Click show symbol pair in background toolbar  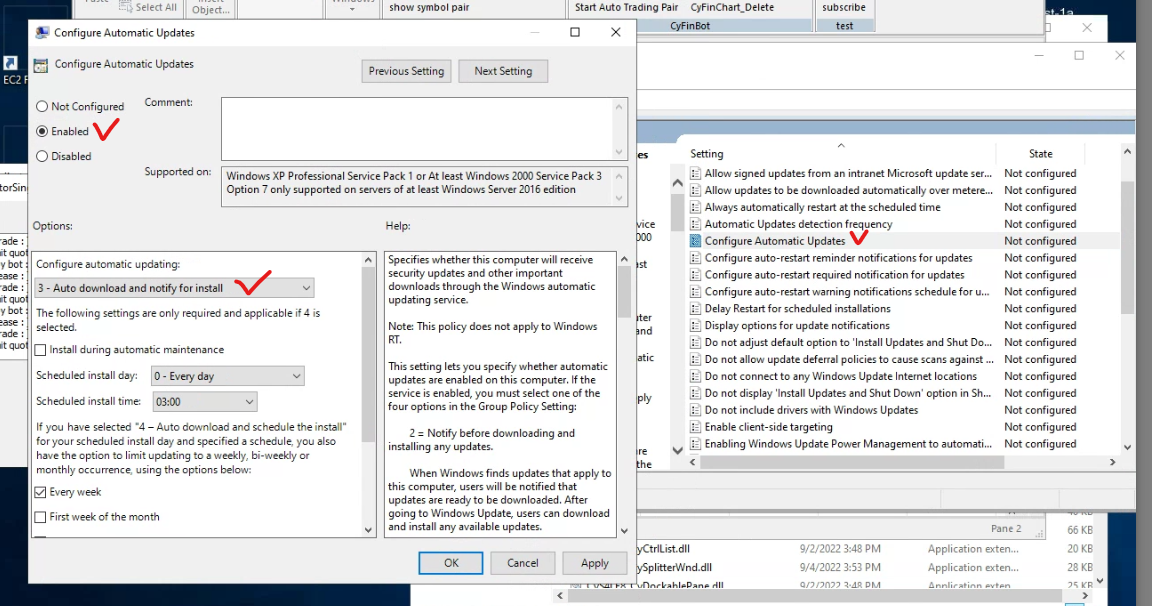click(x=429, y=7)
